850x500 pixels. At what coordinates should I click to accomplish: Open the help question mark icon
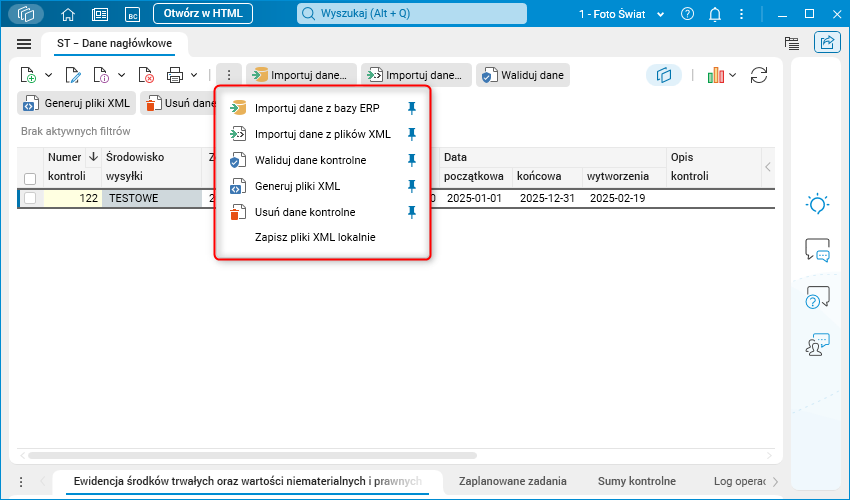coord(687,14)
